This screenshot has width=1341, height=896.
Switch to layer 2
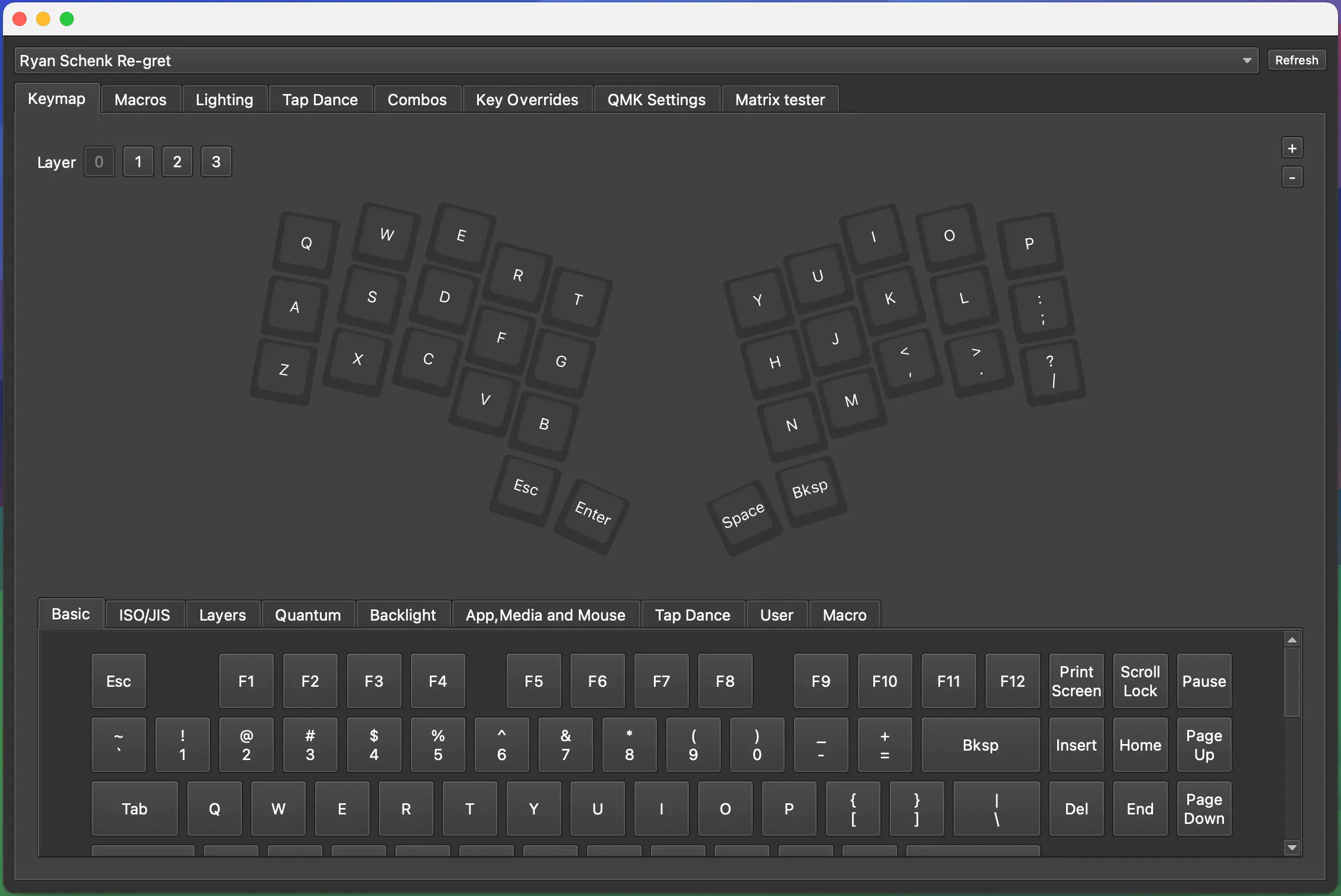(x=177, y=162)
